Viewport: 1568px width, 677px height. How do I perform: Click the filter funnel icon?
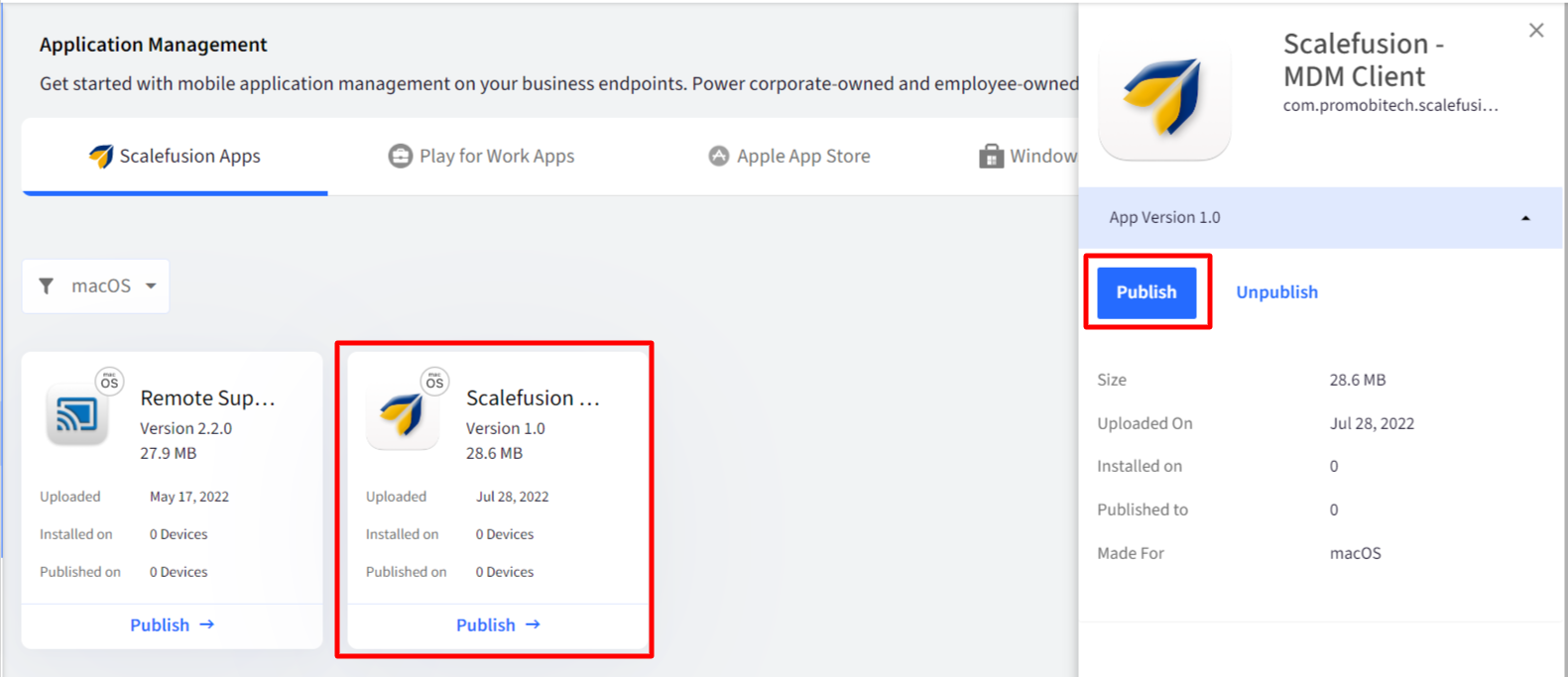[47, 286]
